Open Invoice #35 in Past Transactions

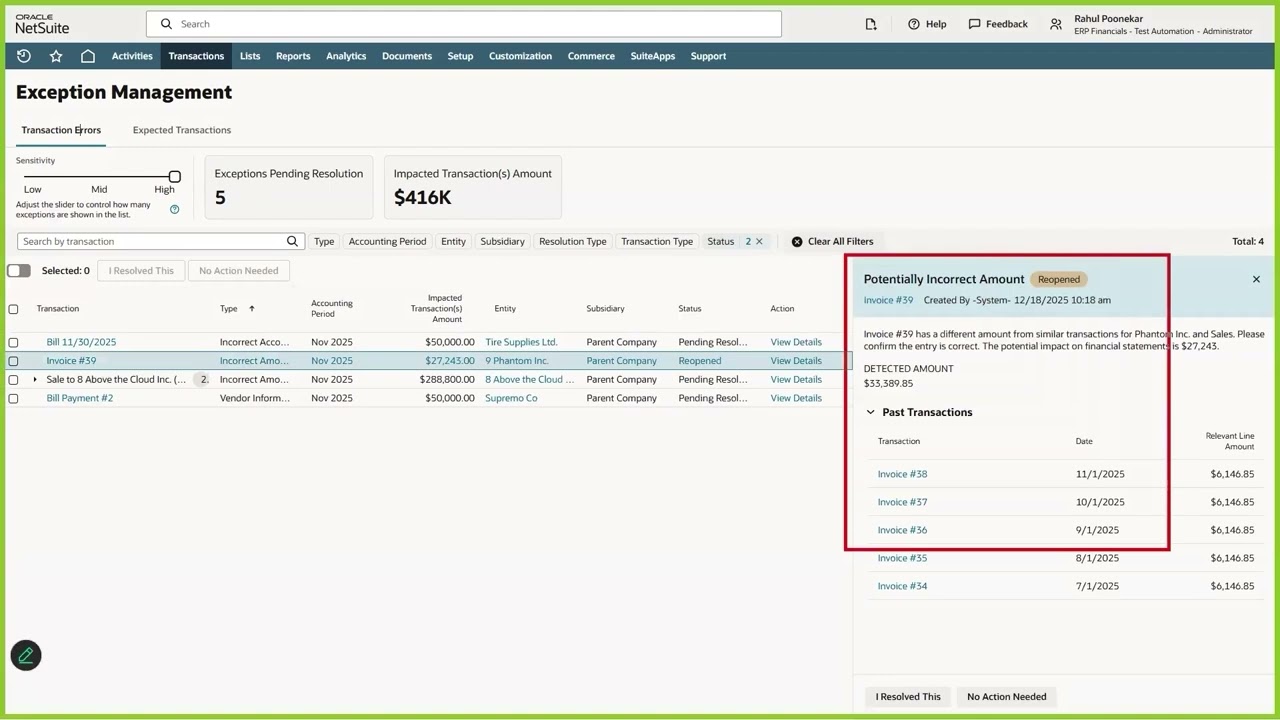pos(902,558)
